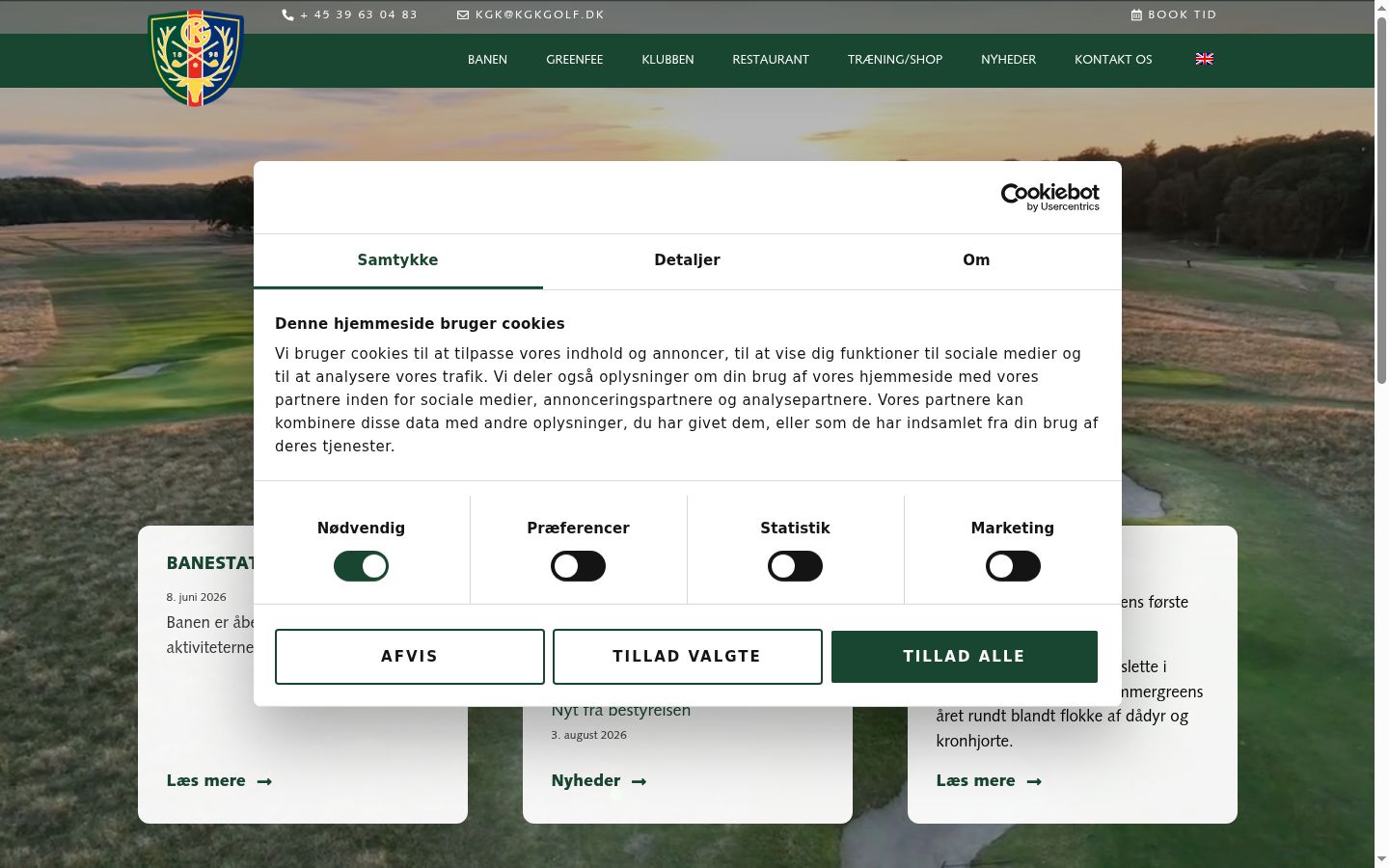Open the Træning/Shop menu item

(x=895, y=60)
